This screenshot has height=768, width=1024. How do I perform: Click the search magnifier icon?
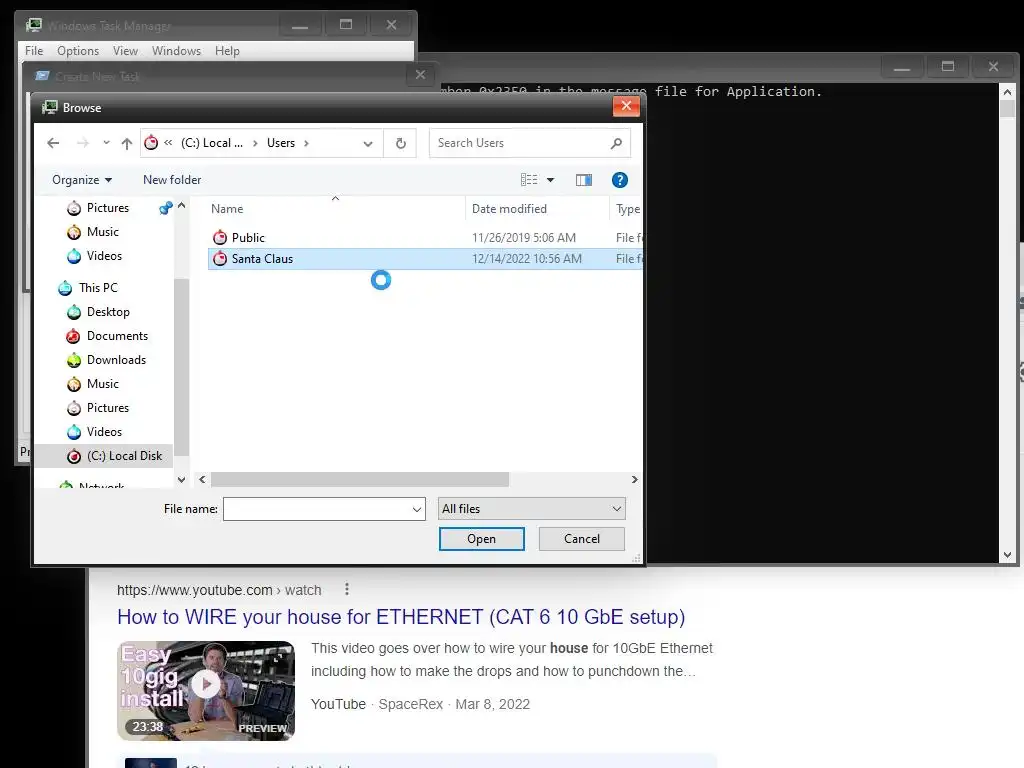[x=616, y=143]
